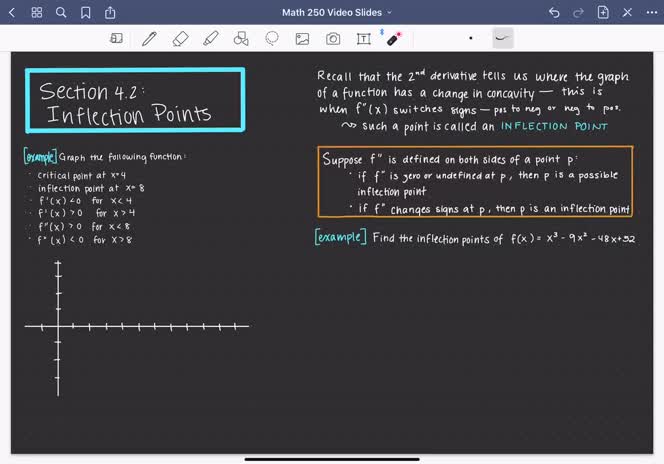Screen dimensions: 664x464
Task: Open the three-dot more options menu
Action: 651,13
